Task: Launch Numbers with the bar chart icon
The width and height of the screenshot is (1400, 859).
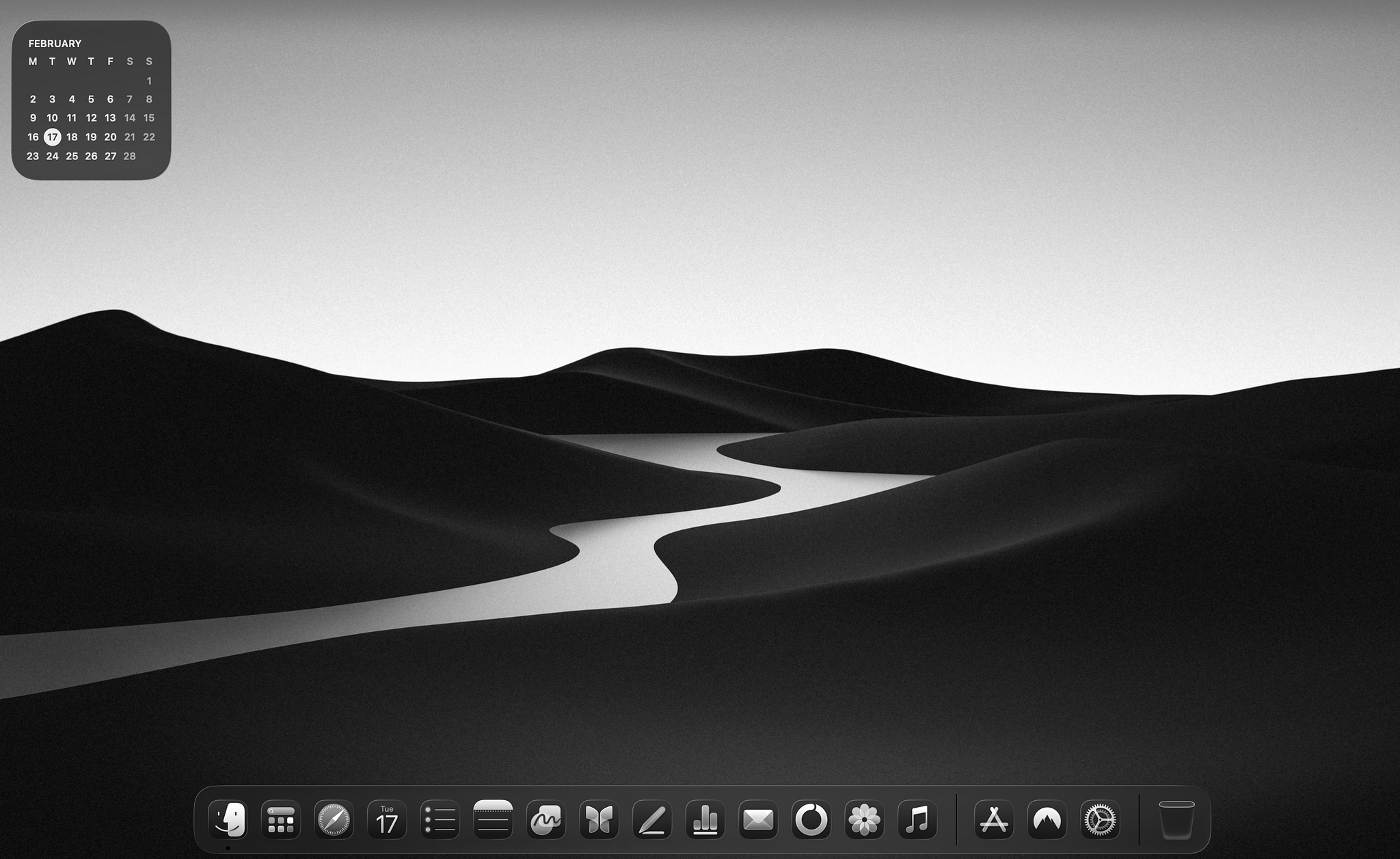Action: pos(704,819)
